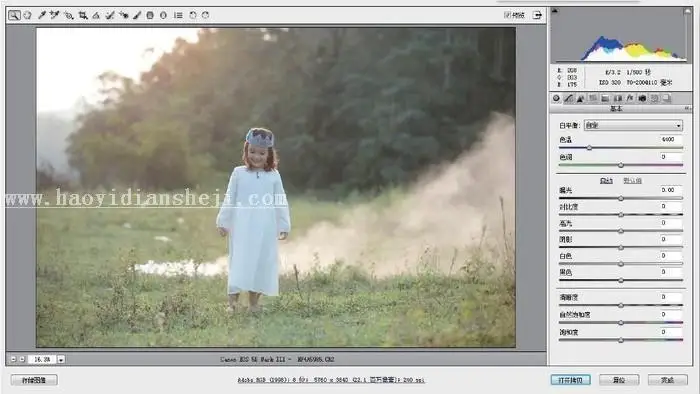Screen dimensions: 700x394
Task: Switch to the Tone Curve tab
Action: point(568,98)
